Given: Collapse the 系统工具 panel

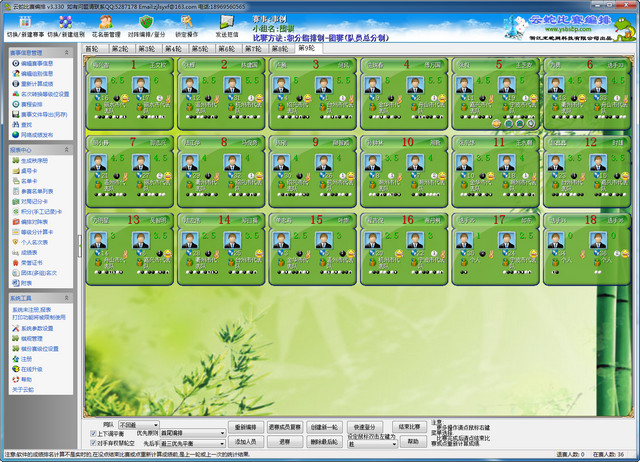Looking at the screenshot, I should pos(67,298).
